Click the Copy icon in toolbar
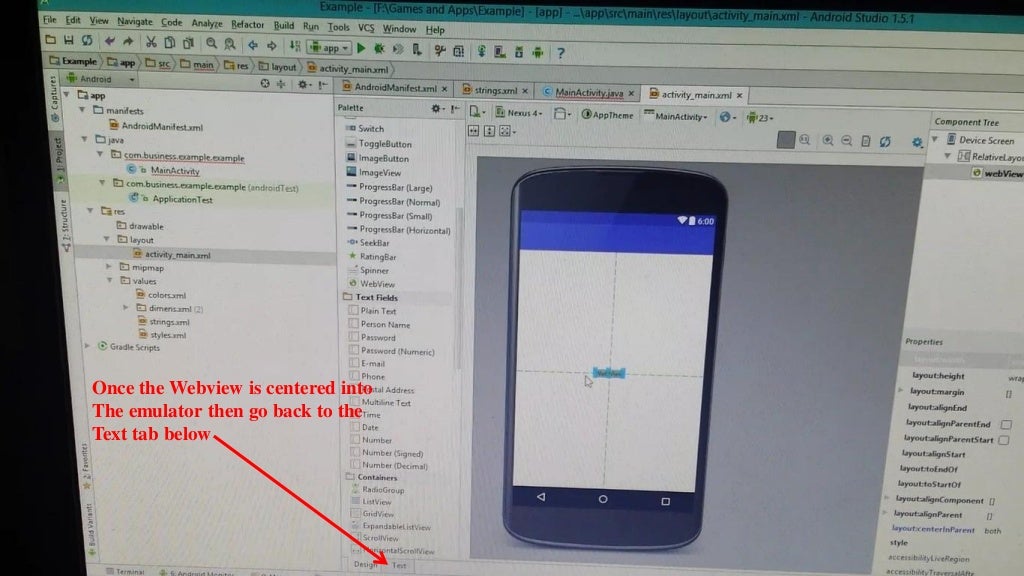 (x=170, y=43)
